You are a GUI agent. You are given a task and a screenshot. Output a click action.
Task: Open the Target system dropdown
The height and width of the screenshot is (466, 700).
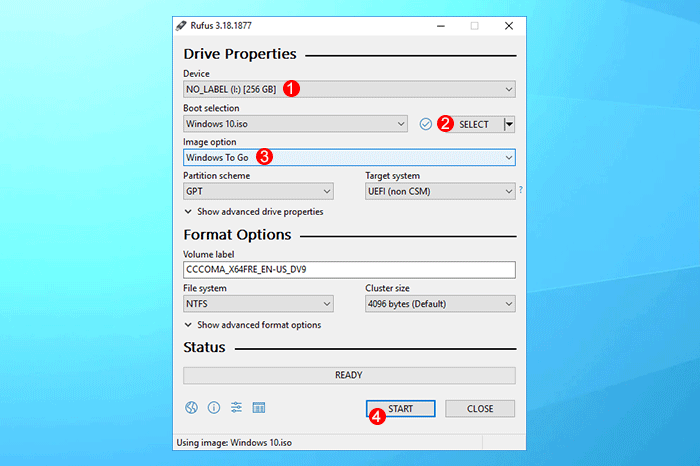click(x=440, y=191)
